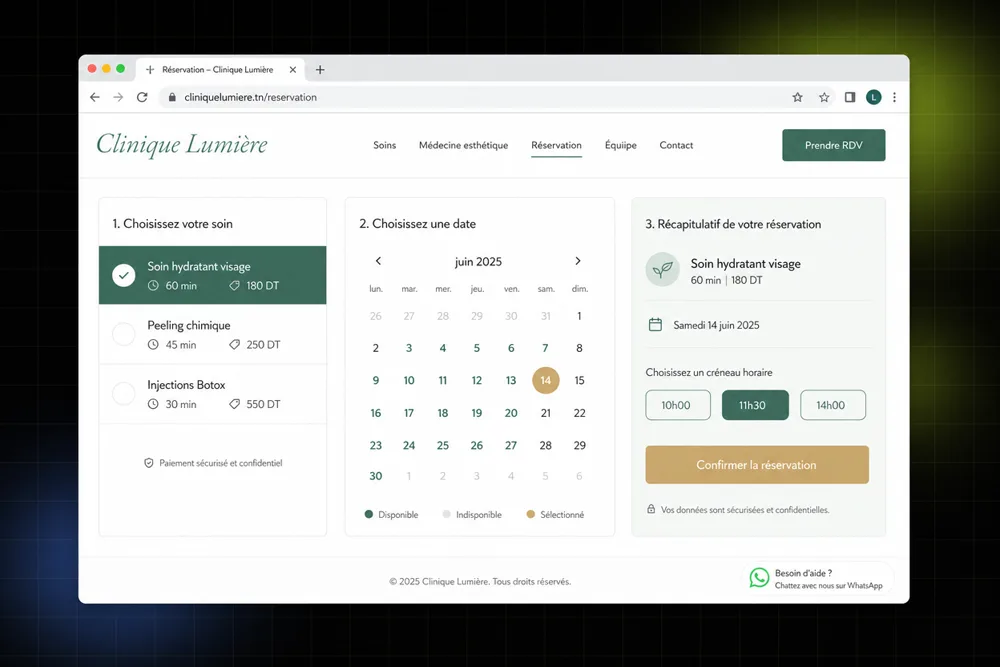Click the calendar icon next to Samedi 14 juin 2025
1000x667 pixels.
655,325
